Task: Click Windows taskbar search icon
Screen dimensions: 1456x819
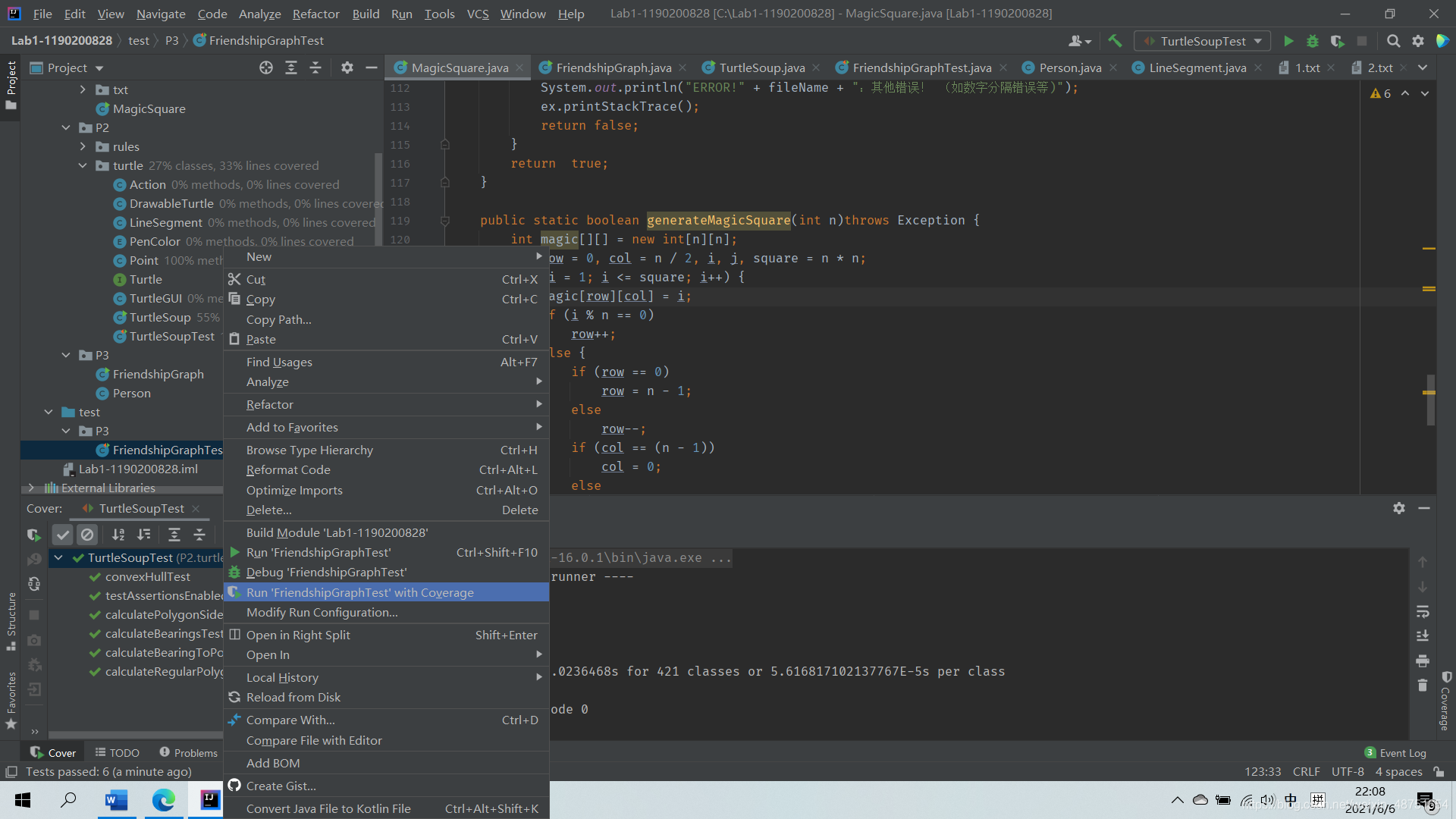Action: point(69,800)
